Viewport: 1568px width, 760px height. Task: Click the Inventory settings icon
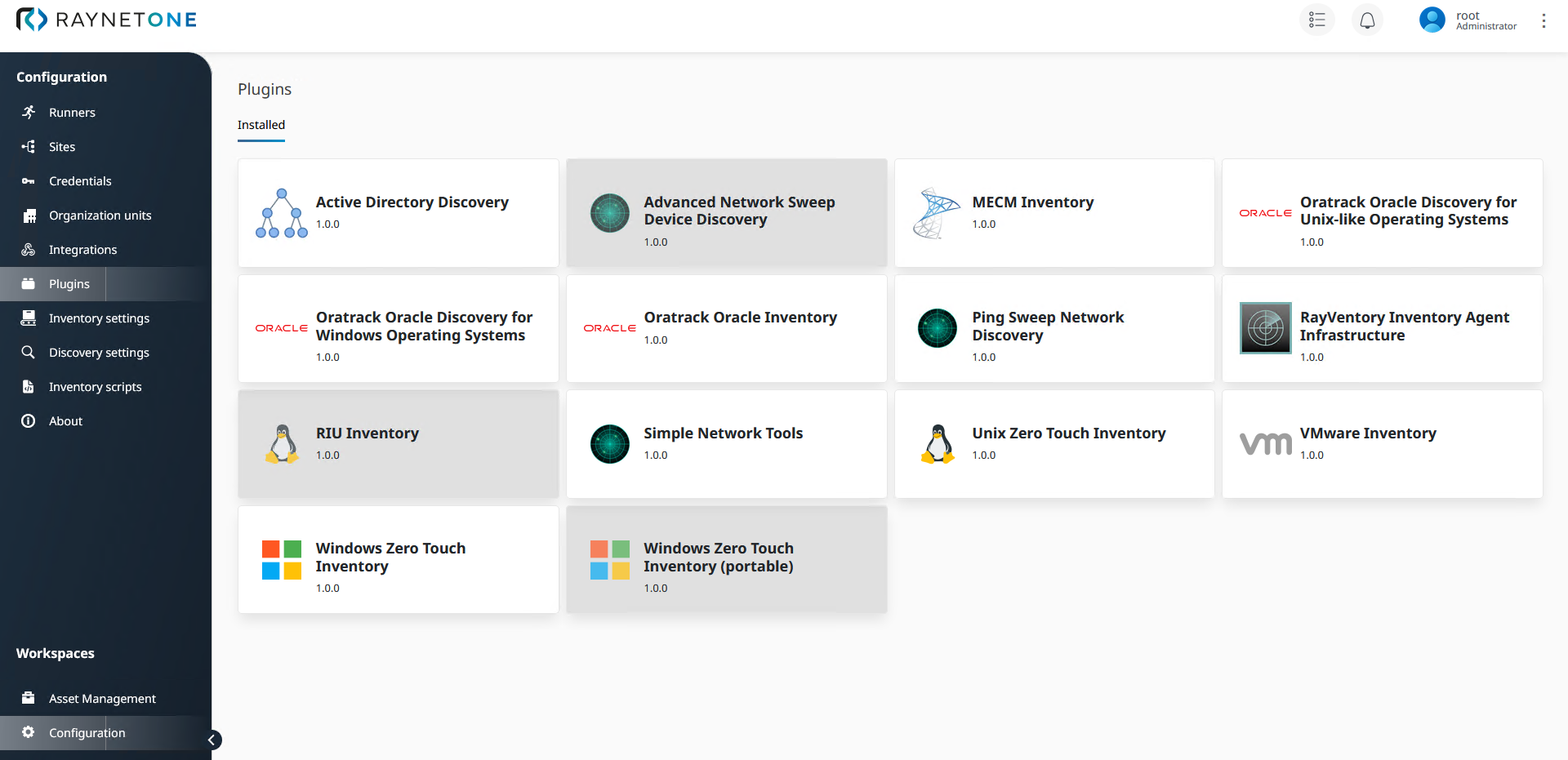tap(29, 318)
